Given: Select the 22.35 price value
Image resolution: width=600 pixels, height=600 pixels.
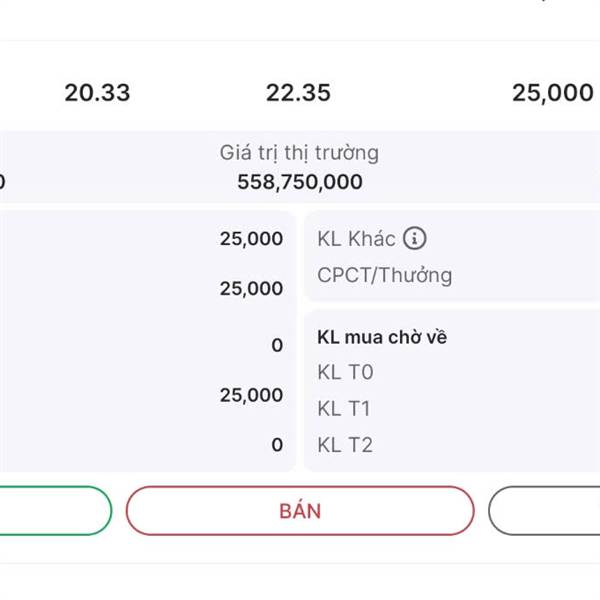Looking at the screenshot, I should (x=298, y=93).
